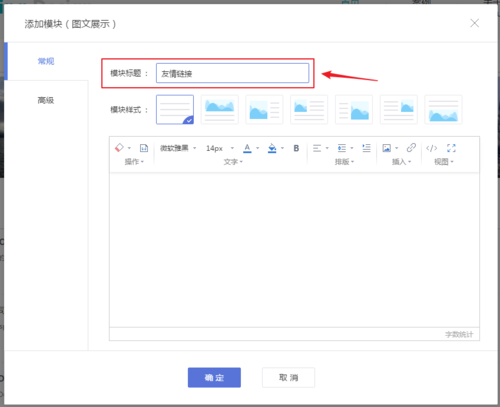Expand the text alignment dropdown arrow

point(327,148)
